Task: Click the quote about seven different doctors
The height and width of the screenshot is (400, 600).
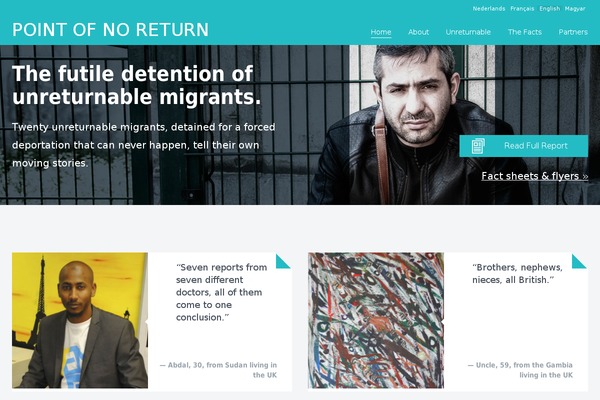Action: click(221, 292)
